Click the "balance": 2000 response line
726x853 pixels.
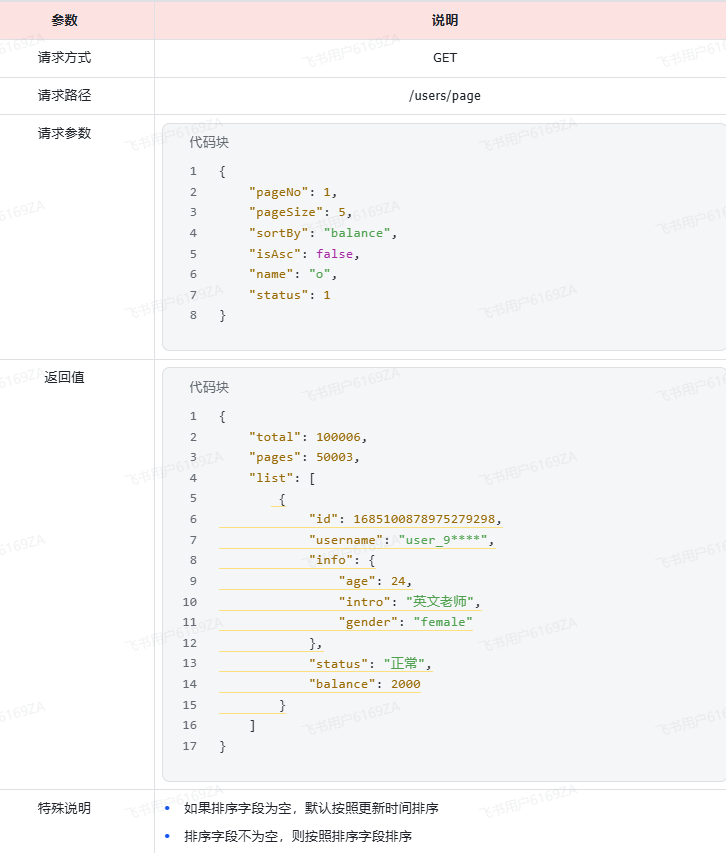[364, 684]
